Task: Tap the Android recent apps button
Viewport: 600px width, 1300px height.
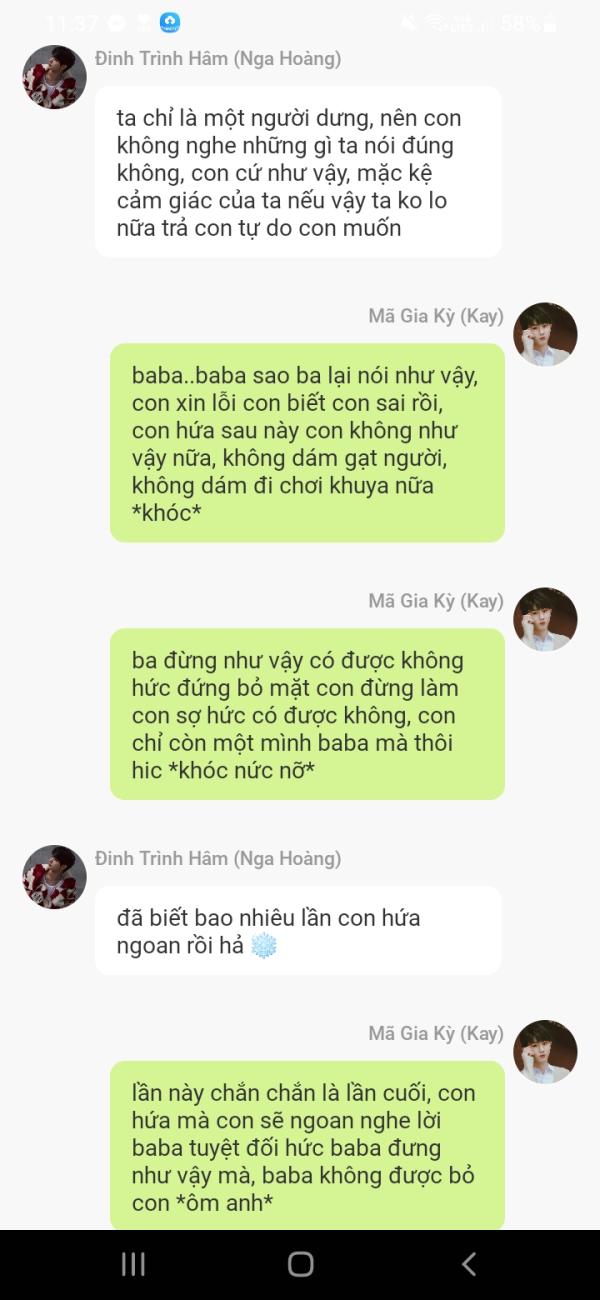Action: 133,1264
